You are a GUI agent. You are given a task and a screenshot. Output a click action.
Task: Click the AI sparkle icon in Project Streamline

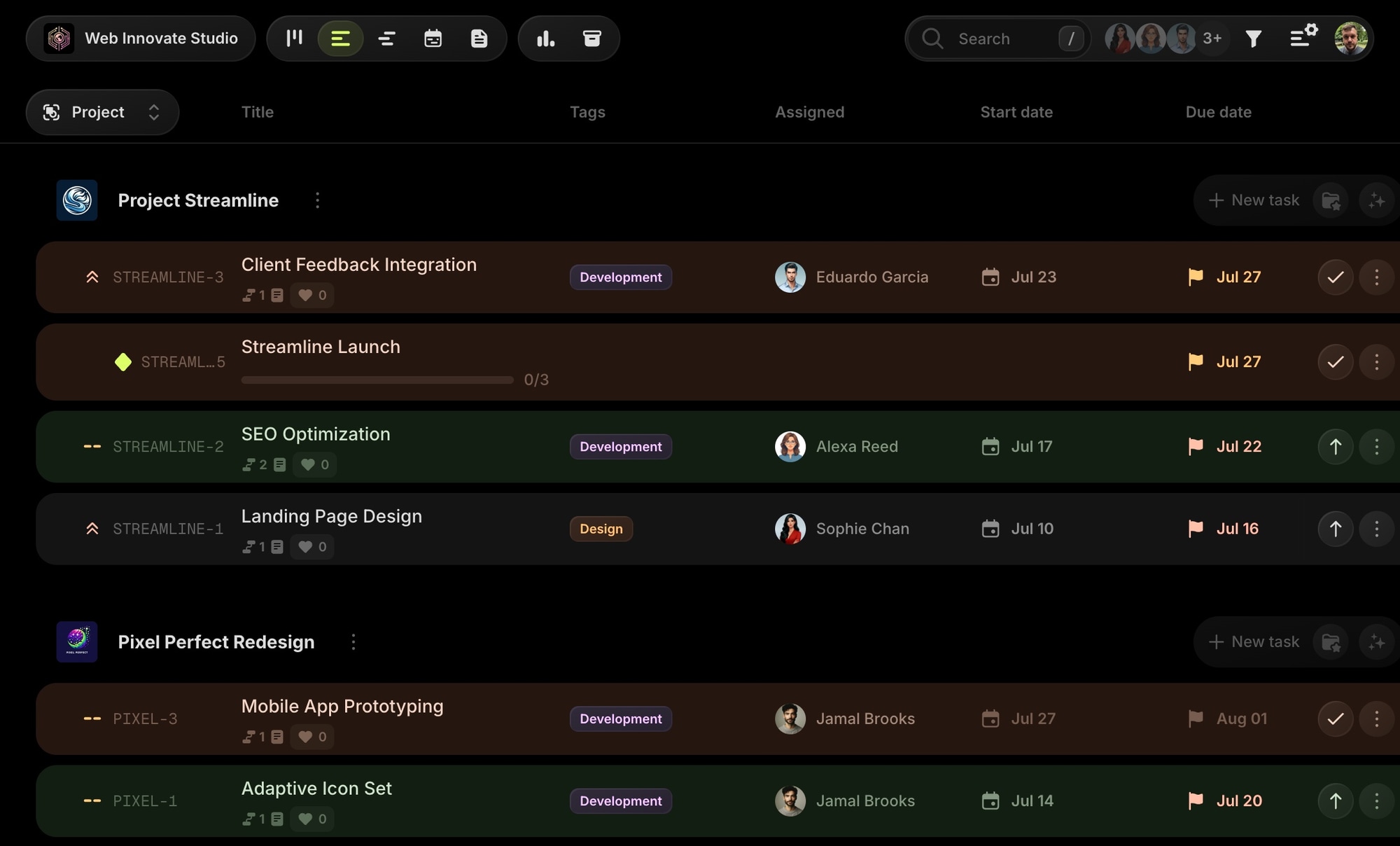tap(1376, 200)
